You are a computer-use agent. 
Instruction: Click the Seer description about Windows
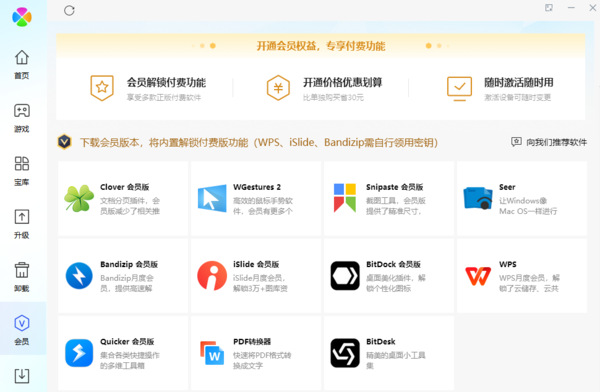pyautogui.click(x=528, y=206)
